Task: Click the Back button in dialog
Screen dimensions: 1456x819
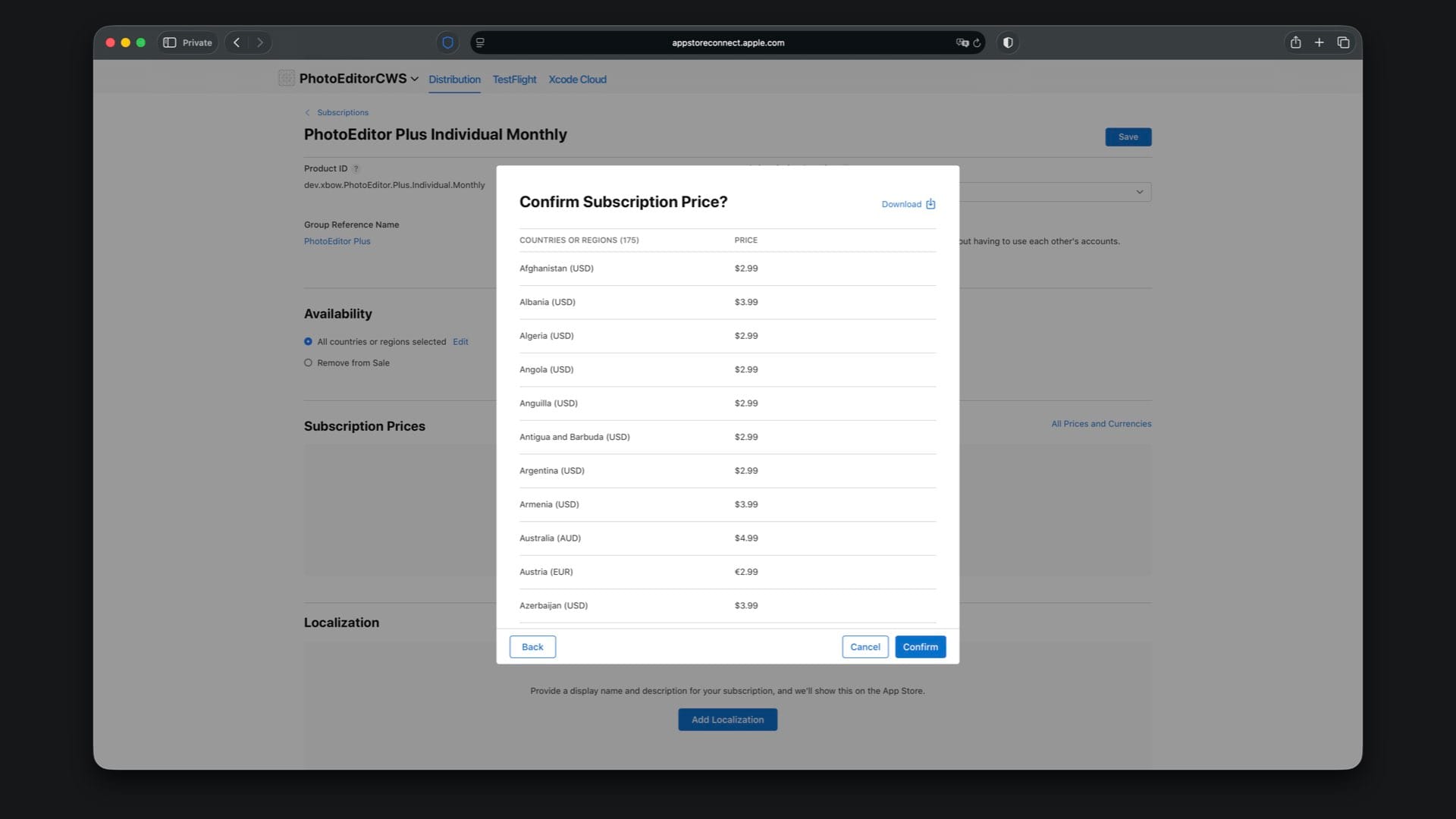Action: [532, 647]
